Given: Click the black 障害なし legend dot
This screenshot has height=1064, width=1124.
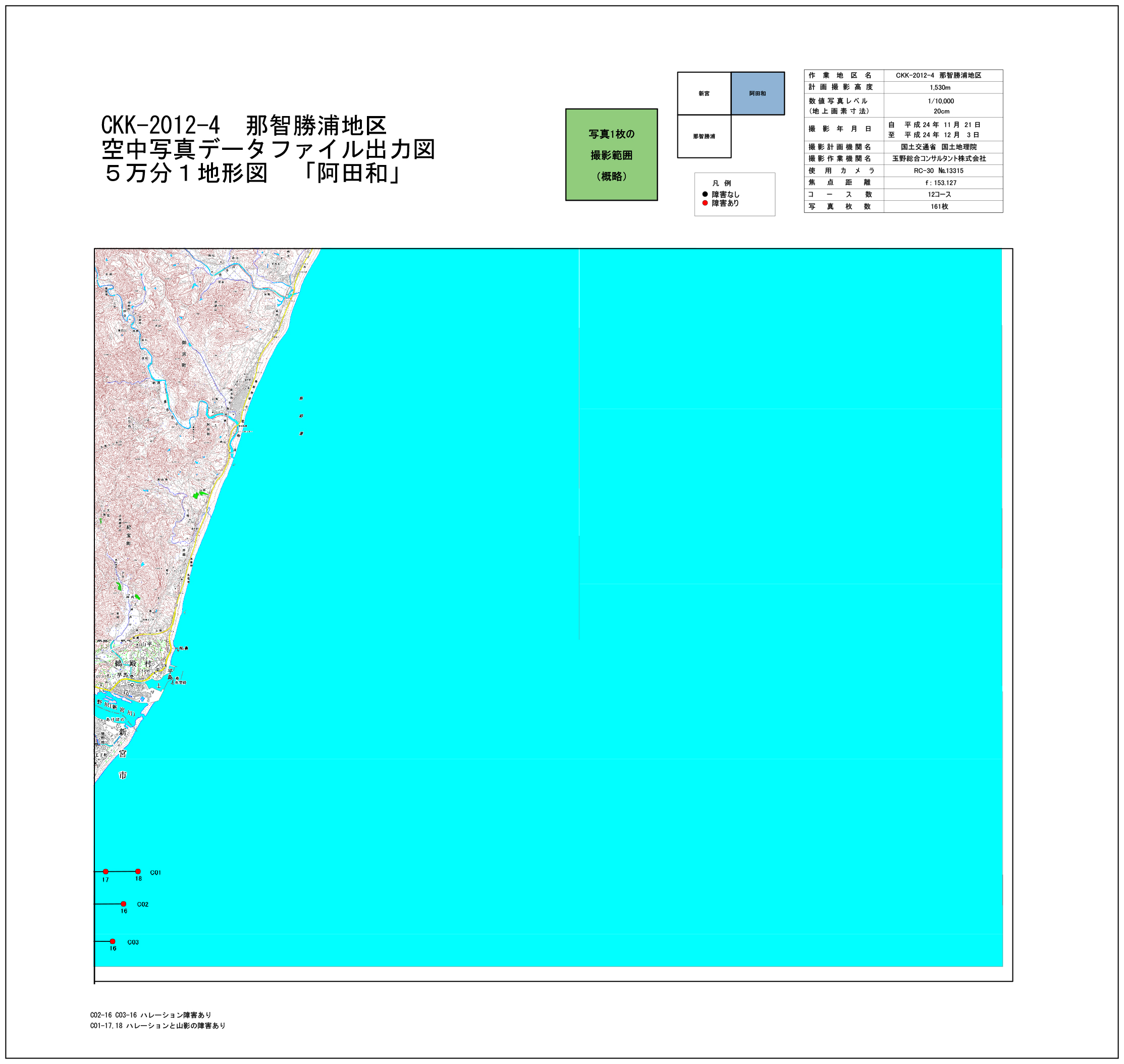Looking at the screenshot, I should click(705, 194).
